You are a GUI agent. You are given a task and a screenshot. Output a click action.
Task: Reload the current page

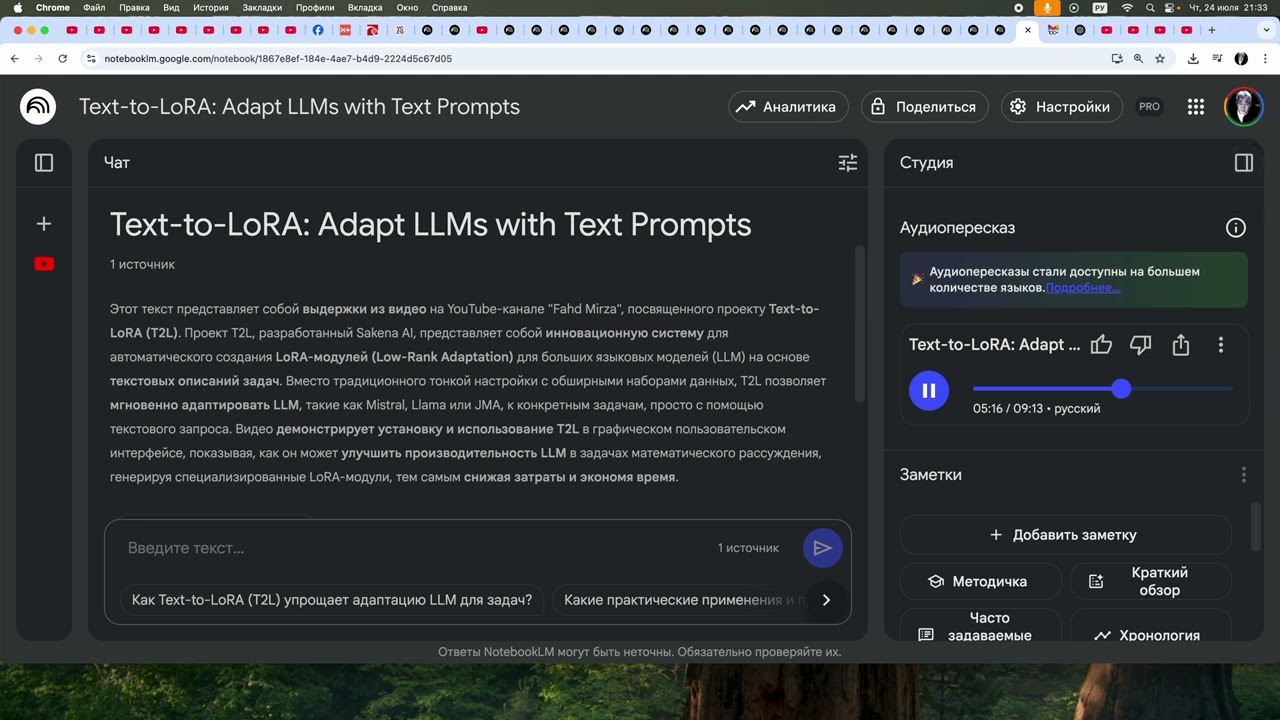62,59
